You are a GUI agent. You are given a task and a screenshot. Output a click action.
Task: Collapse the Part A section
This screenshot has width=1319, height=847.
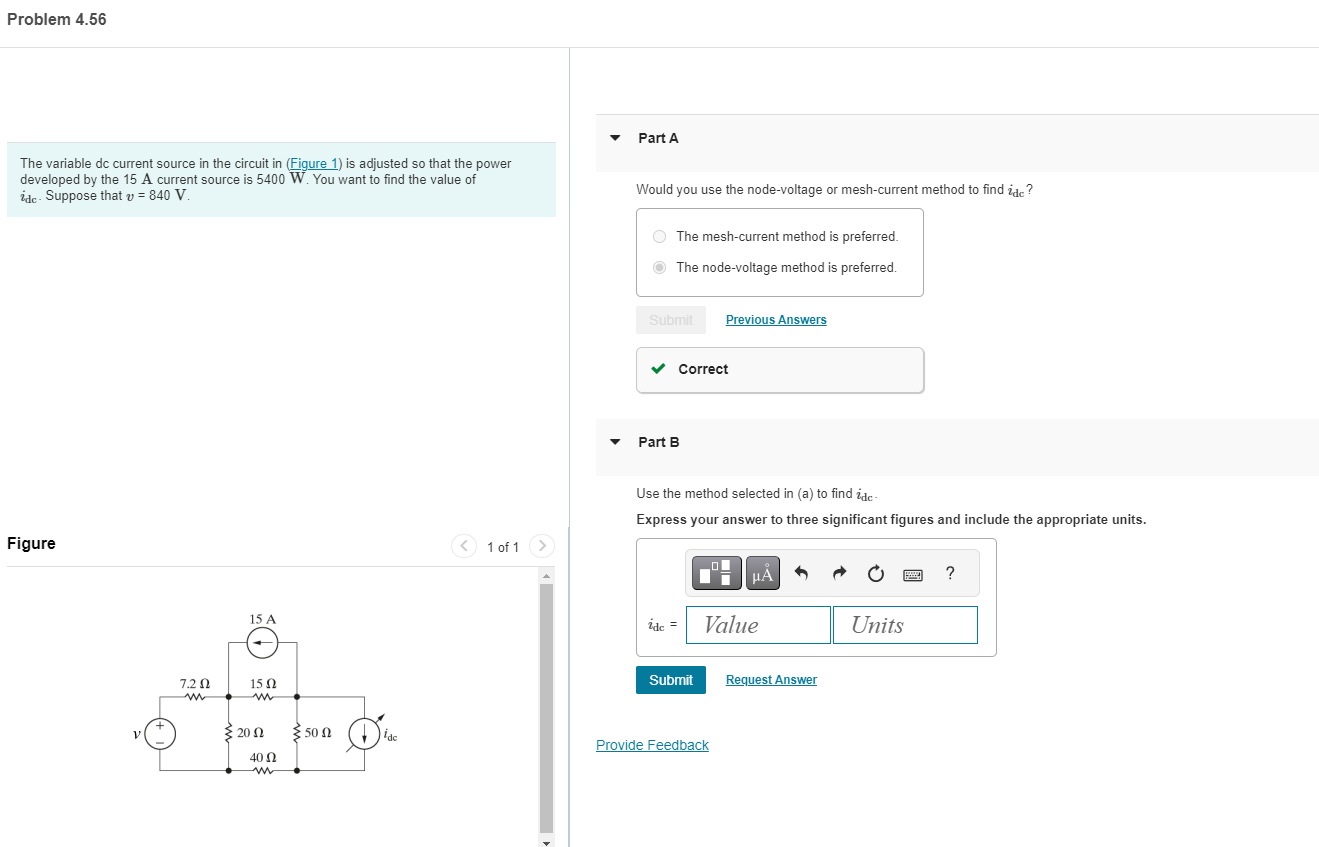click(x=615, y=140)
